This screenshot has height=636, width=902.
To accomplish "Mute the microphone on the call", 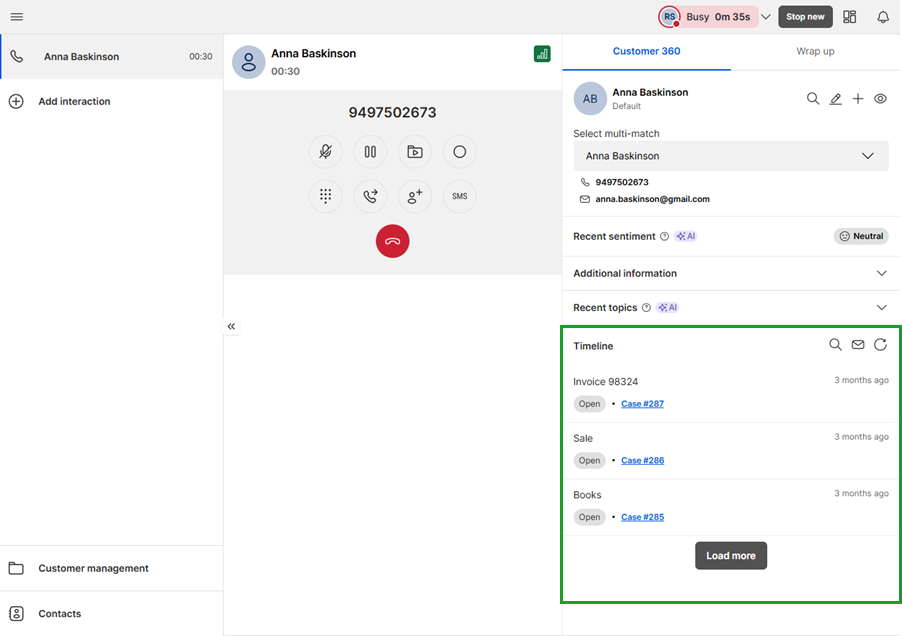I will click(326, 152).
